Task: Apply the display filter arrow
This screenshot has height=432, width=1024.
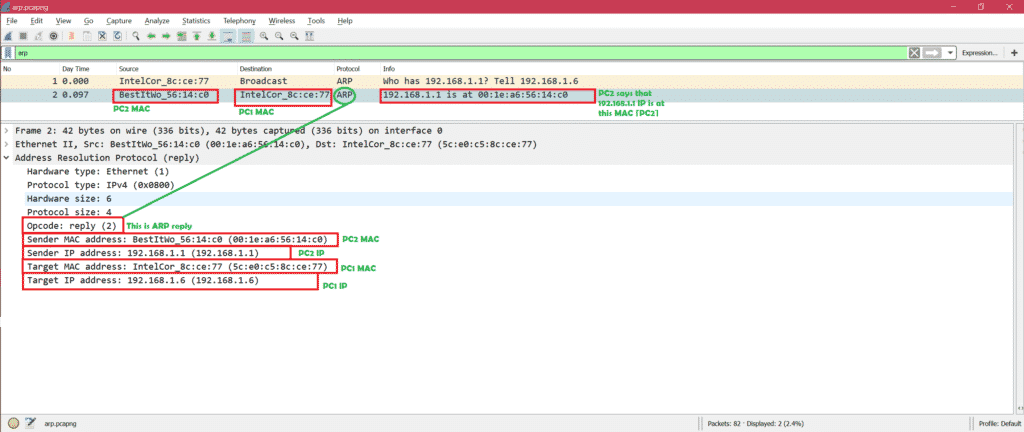Action: pyautogui.click(x=932, y=52)
